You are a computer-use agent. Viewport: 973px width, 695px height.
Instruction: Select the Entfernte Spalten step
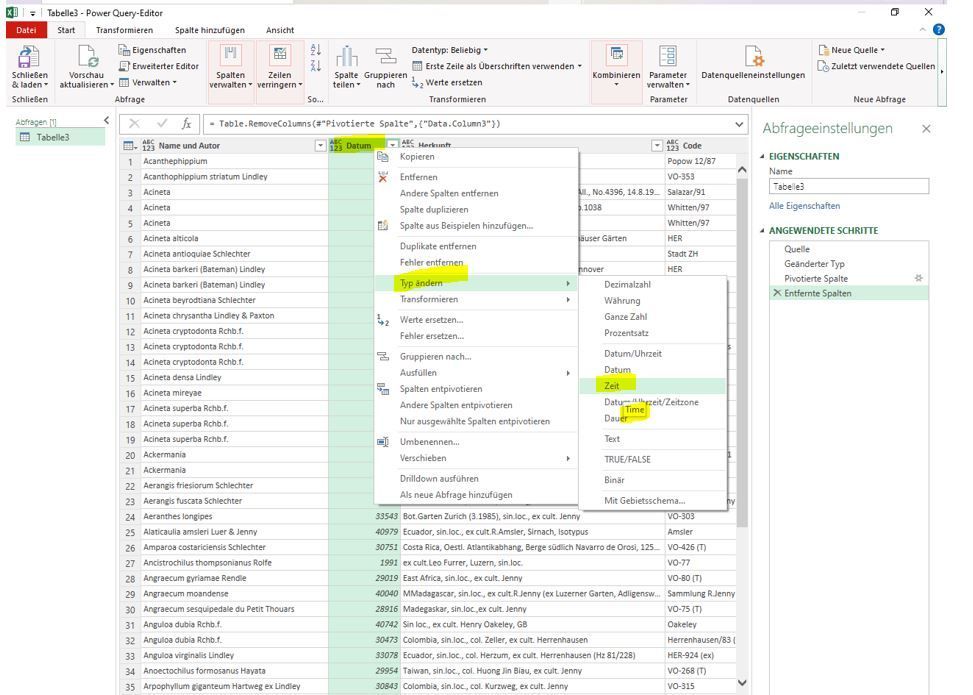pos(849,294)
